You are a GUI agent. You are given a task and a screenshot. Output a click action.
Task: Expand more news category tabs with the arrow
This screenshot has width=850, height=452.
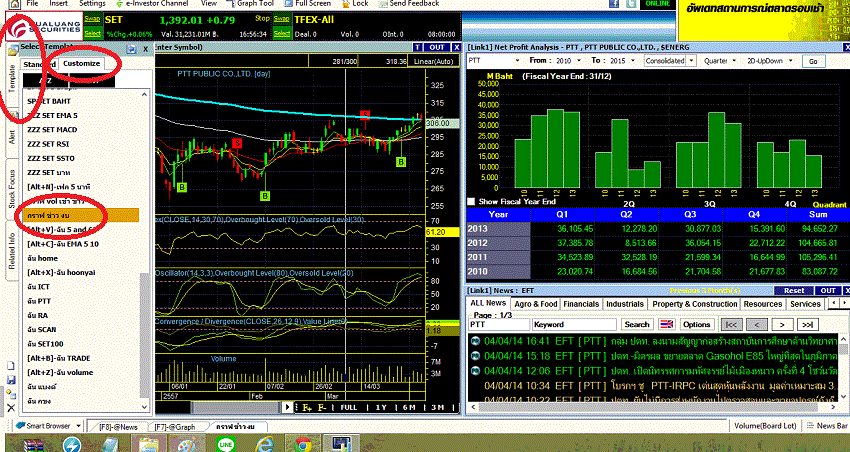(x=843, y=303)
